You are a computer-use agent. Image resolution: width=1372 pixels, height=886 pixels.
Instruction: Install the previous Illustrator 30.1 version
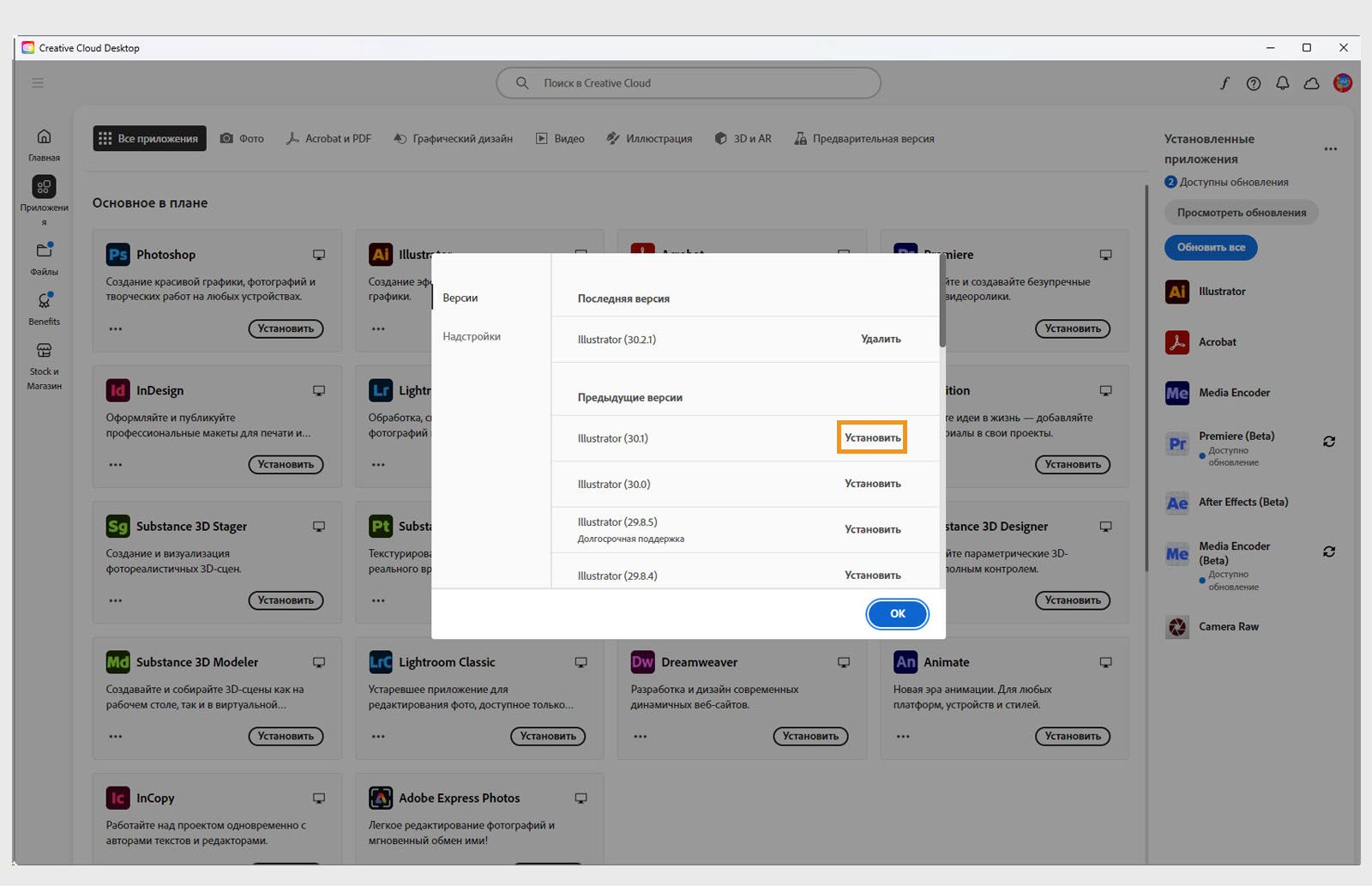pyautogui.click(x=871, y=437)
